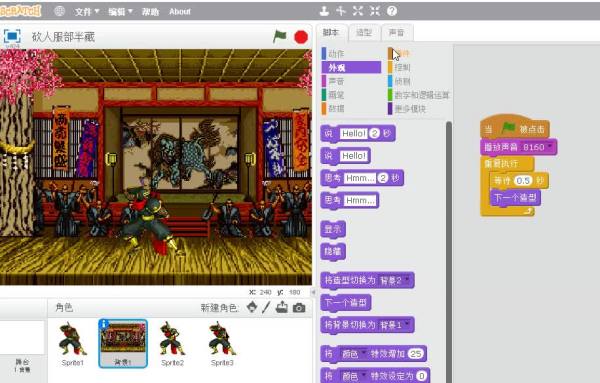
Task: Select Sprite2 thumbnail
Action: (172, 343)
